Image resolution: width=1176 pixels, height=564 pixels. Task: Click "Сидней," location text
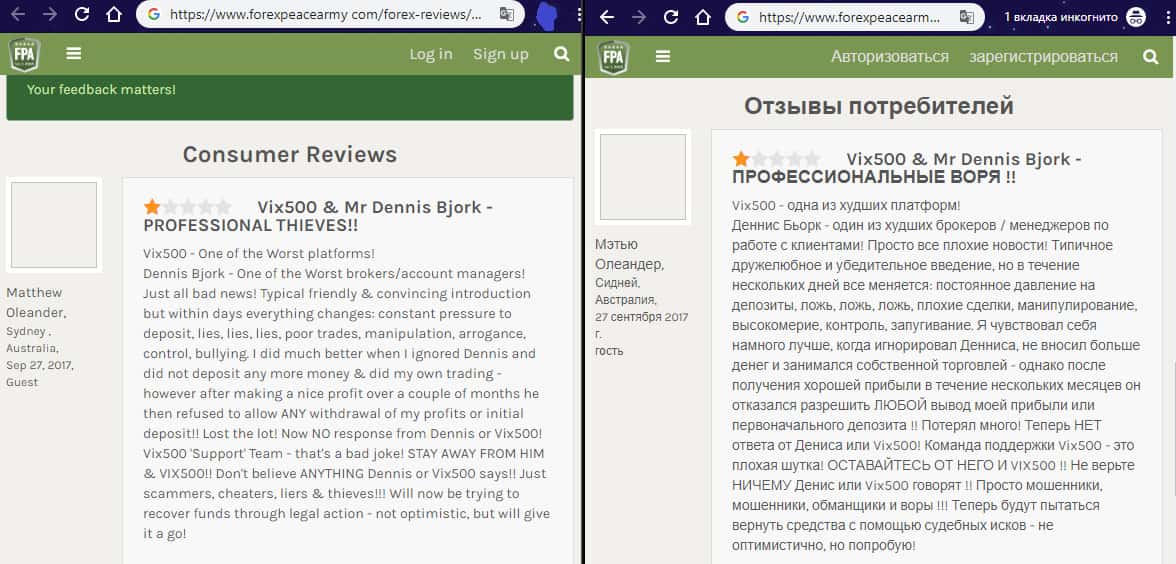(617, 283)
